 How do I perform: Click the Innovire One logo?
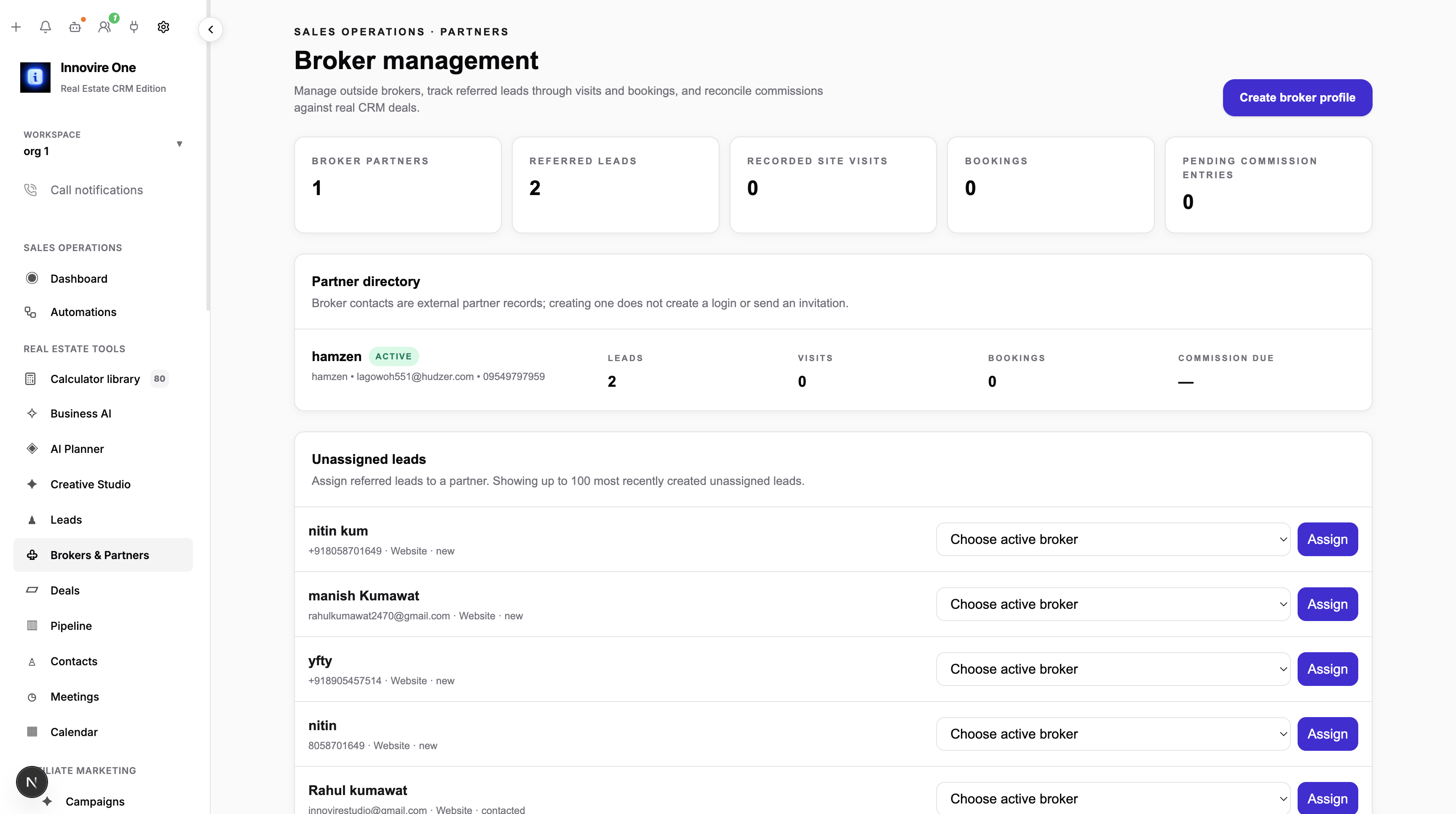pos(35,78)
